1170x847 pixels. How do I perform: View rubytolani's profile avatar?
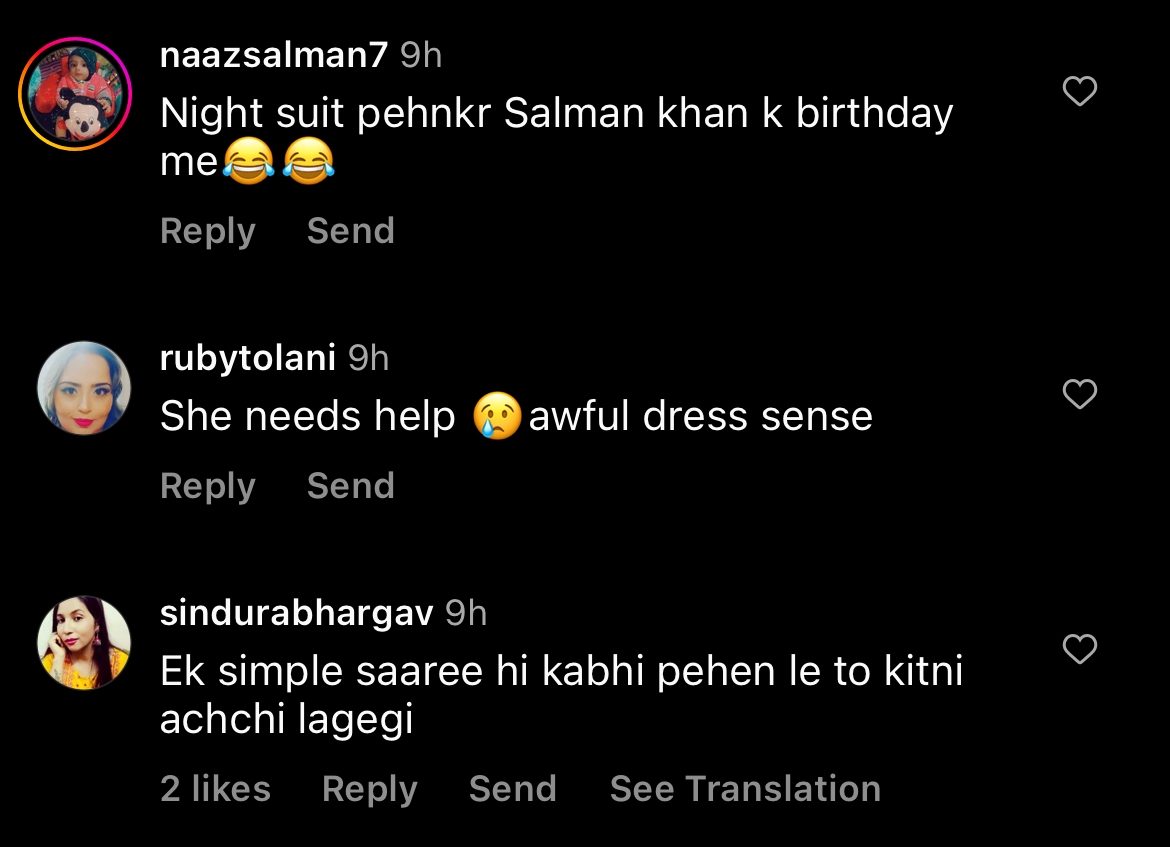point(84,388)
